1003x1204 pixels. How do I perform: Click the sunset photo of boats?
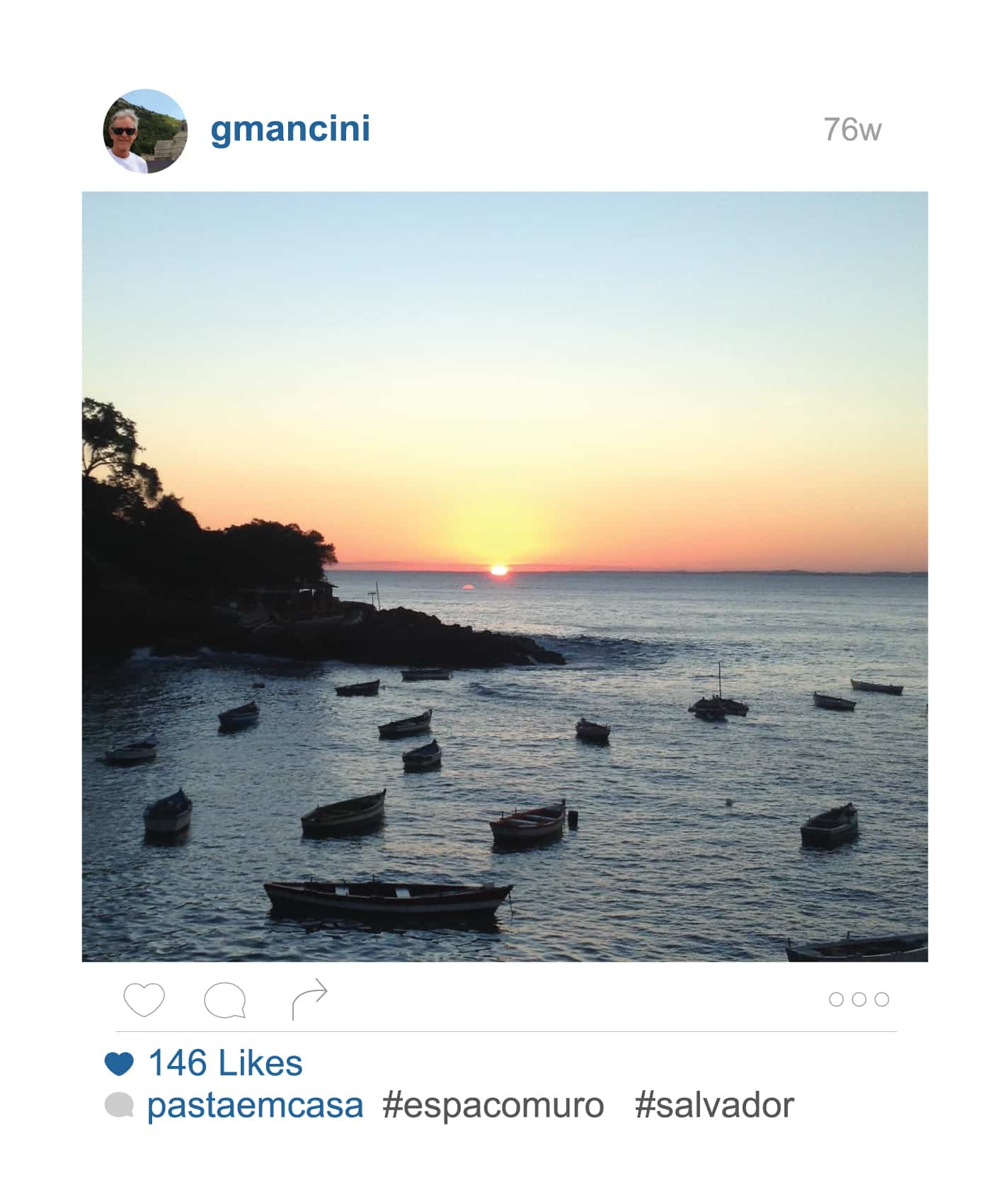pyautogui.click(x=505, y=576)
